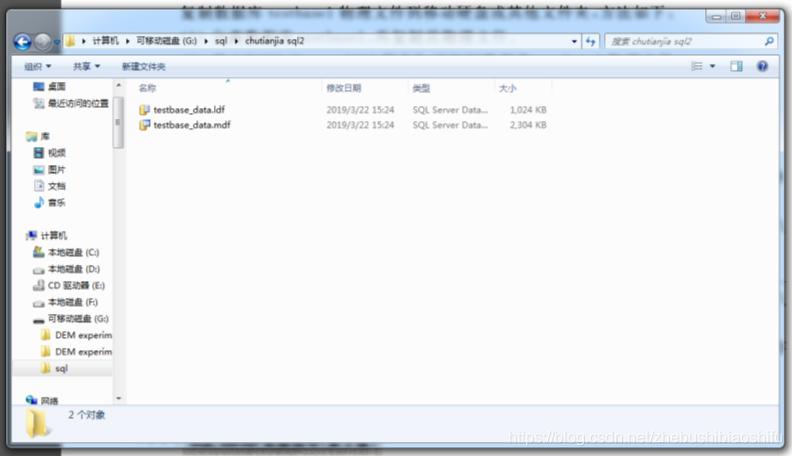Select 可移动磁盘 (G:) in the address breadcrumb
The width and height of the screenshot is (792, 456).
167,41
